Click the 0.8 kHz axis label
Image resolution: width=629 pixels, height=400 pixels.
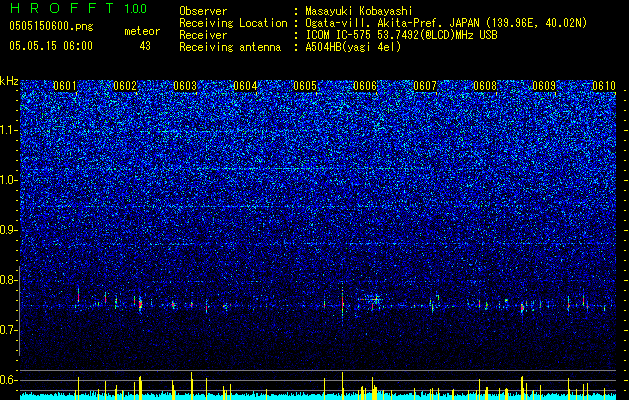pyautogui.click(x=9, y=280)
